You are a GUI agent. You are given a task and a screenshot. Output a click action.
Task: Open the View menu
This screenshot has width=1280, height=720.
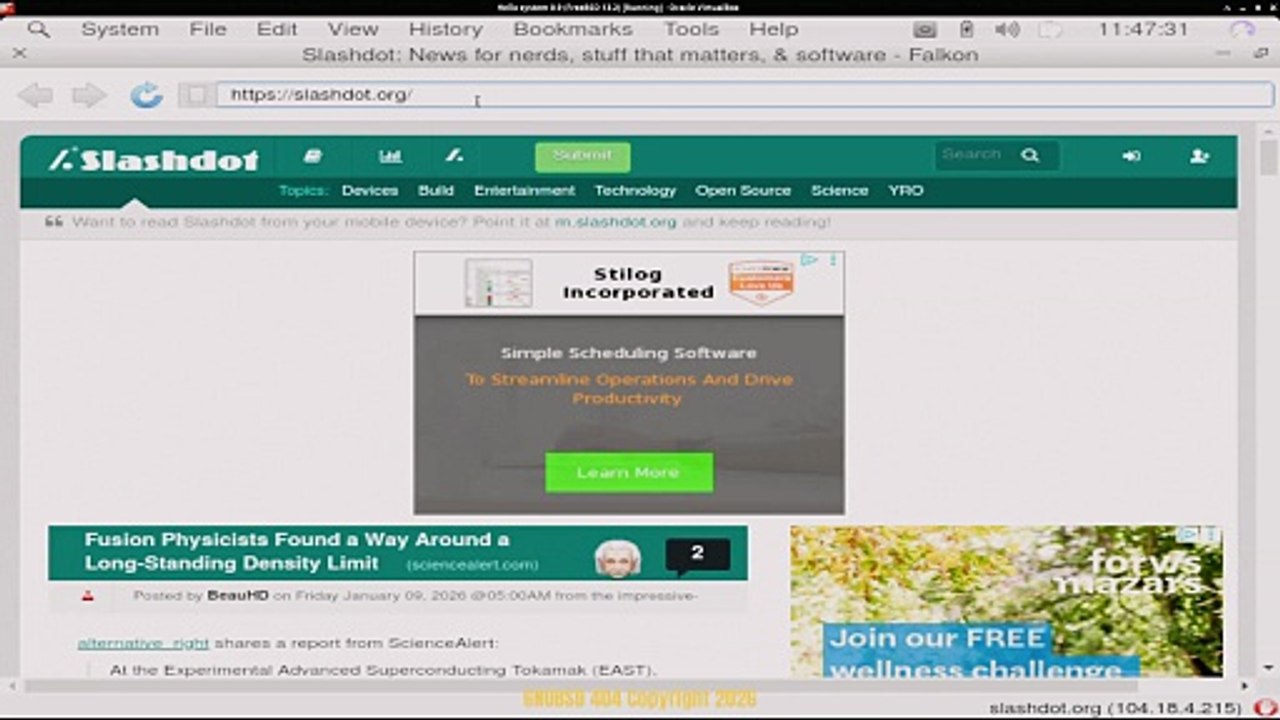pos(353,29)
